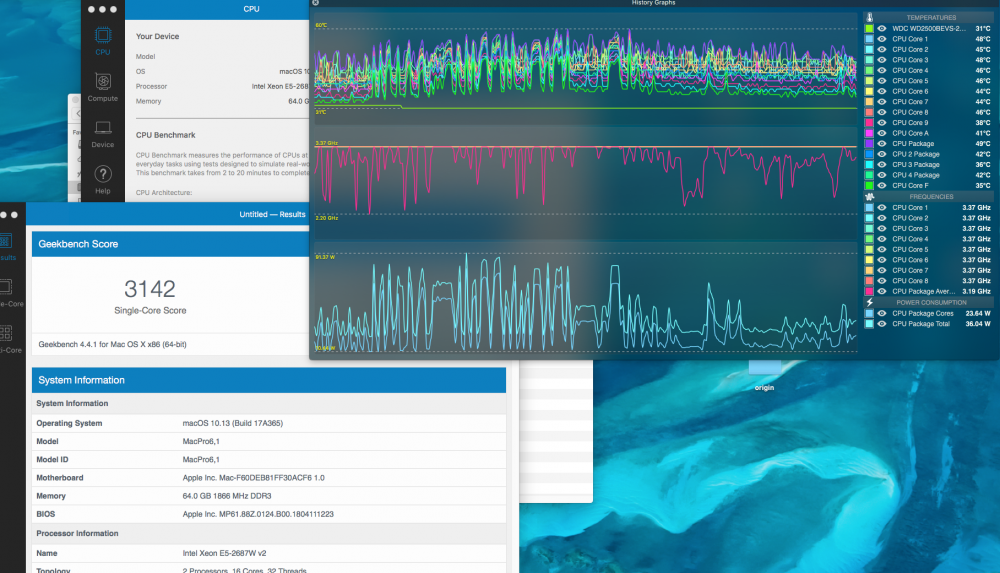Select the Temperatures section header
Image resolution: width=1000 pixels, height=573 pixels.
tap(931, 17)
